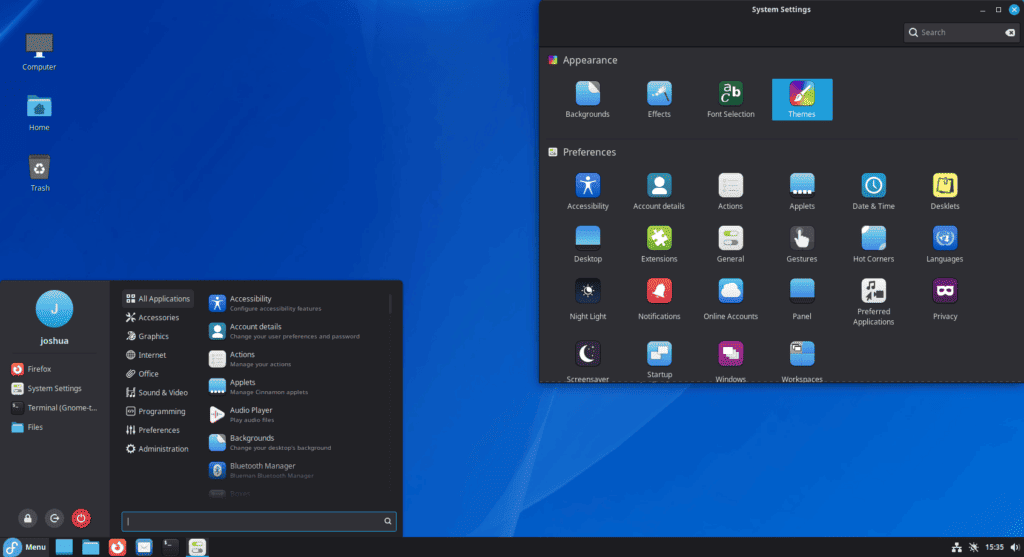Select Preferences category in menu
1024x557 pixels.
coord(153,430)
